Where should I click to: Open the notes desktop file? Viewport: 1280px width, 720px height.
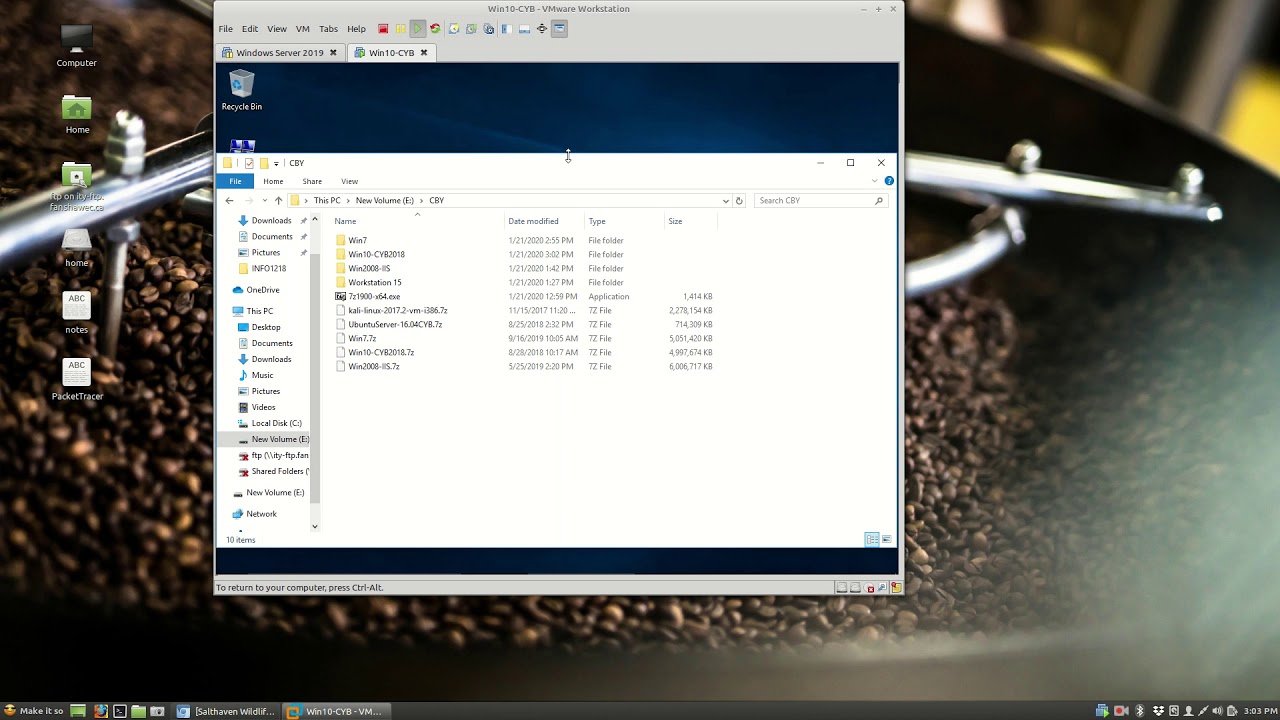pos(76,313)
